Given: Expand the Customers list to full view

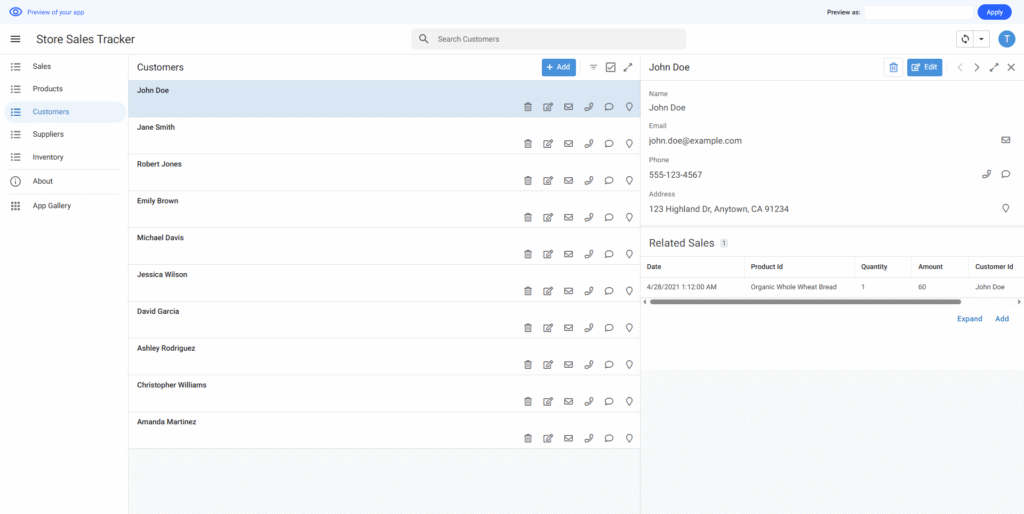Looking at the screenshot, I should coord(628,67).
